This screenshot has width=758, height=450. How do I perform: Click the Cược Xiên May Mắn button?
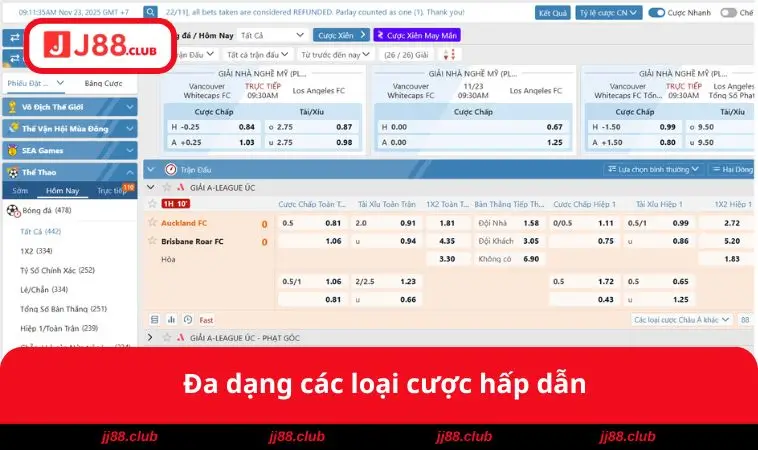[x=417, y=35]
